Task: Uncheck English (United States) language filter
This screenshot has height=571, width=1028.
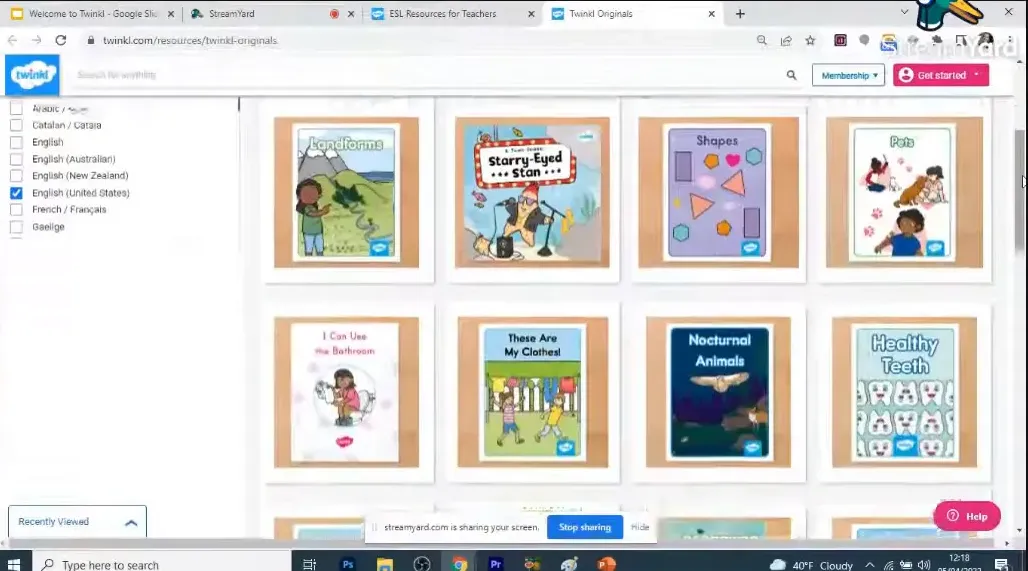Action: point(16,193)
